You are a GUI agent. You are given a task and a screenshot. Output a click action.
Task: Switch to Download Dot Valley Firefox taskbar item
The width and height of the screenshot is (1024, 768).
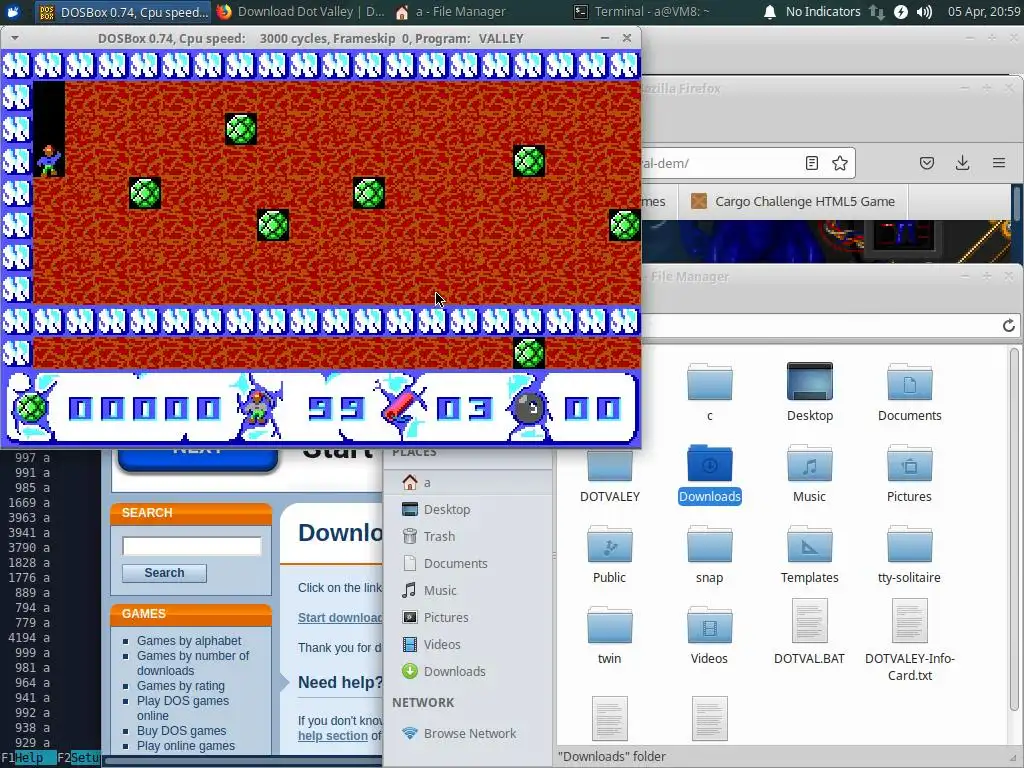coord(301,12)
